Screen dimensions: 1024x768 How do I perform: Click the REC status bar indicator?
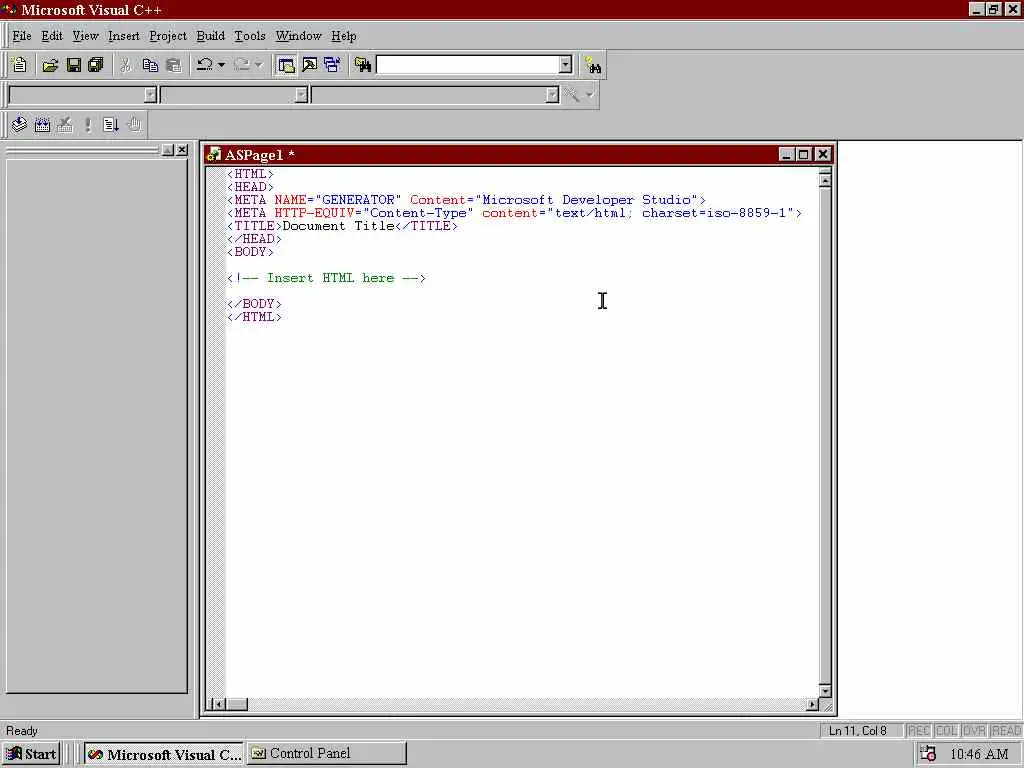click(919, 731)
